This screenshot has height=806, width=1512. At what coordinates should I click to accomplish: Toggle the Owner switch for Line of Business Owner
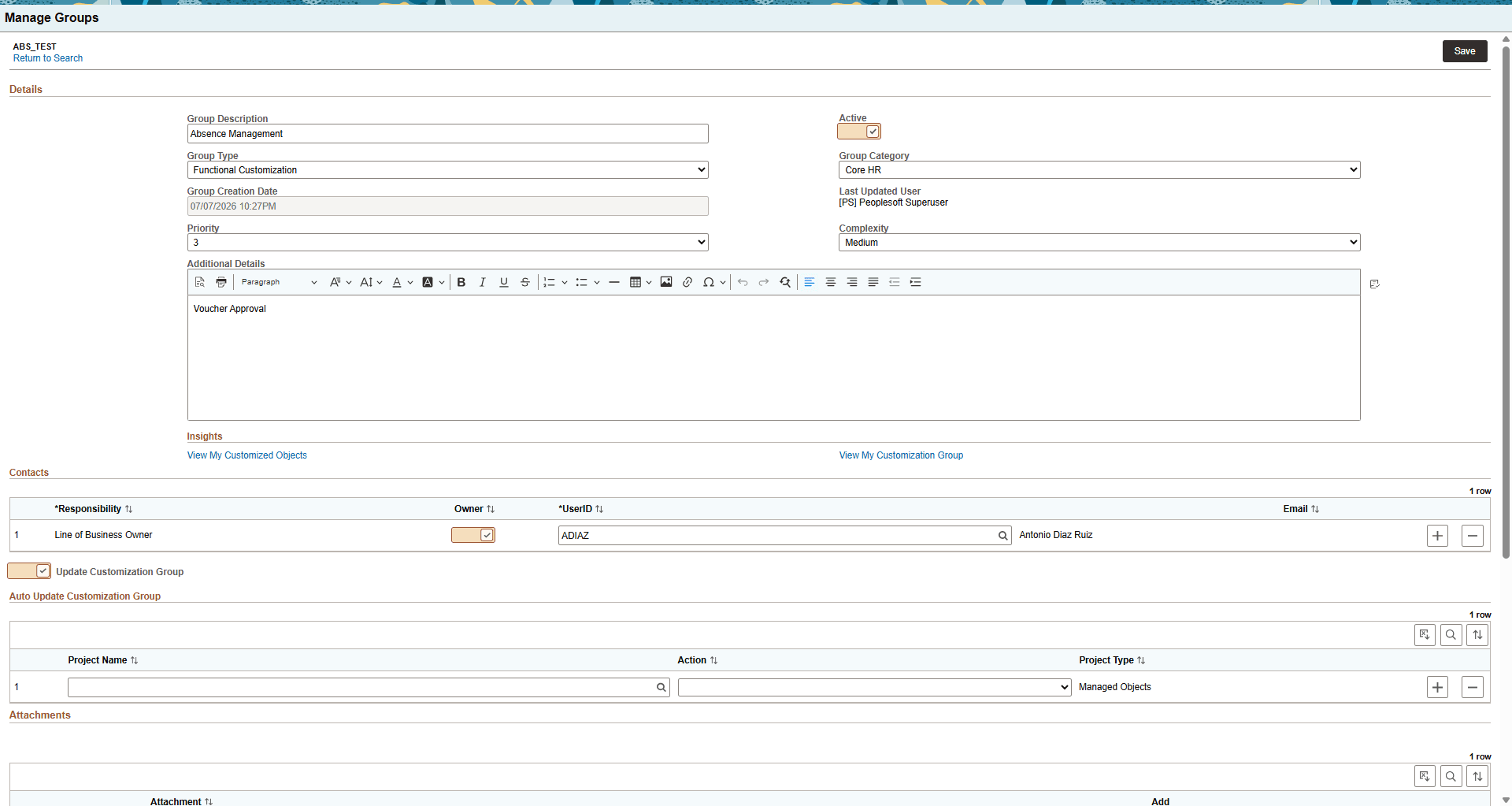(473, 535)
